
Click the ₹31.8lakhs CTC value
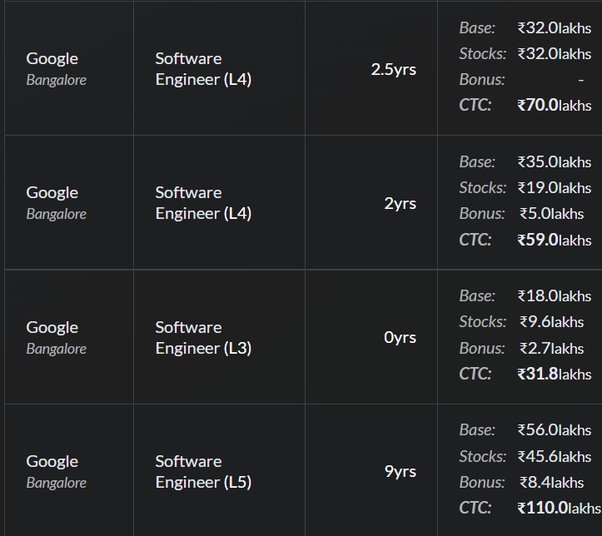click(554, 374)
